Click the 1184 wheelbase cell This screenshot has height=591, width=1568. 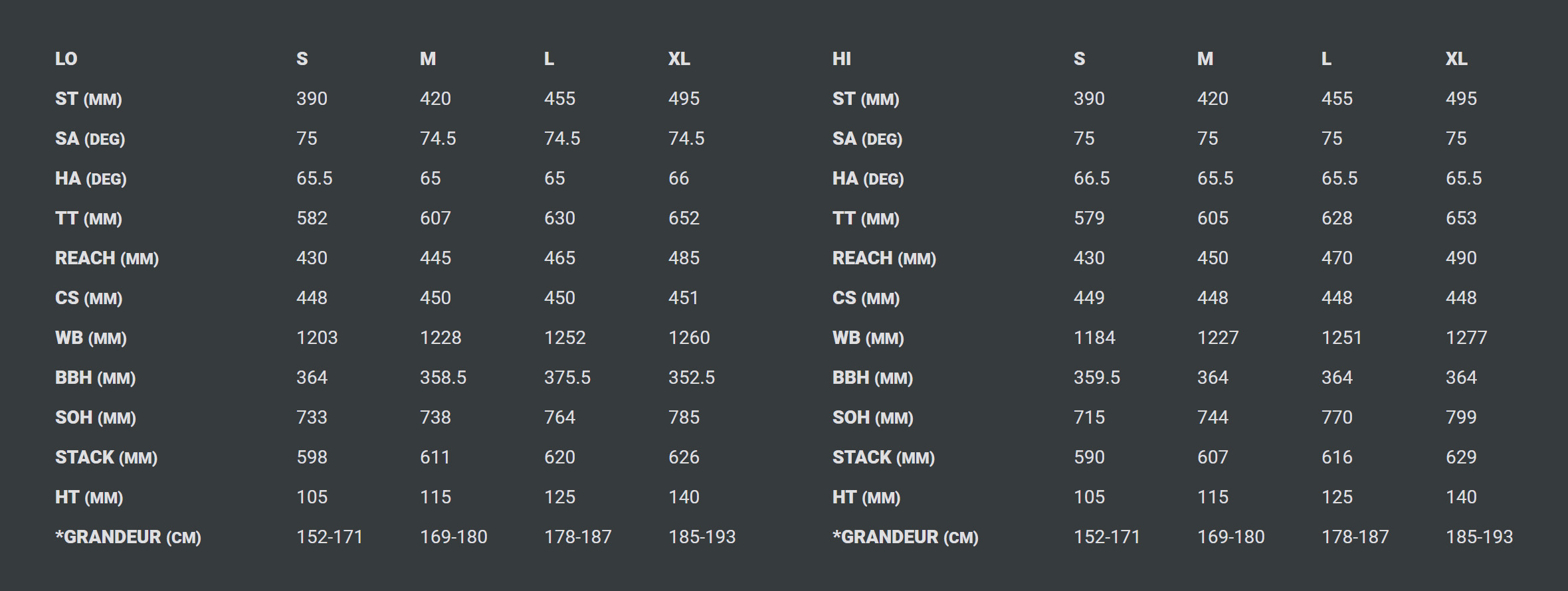click(1094, 338)
